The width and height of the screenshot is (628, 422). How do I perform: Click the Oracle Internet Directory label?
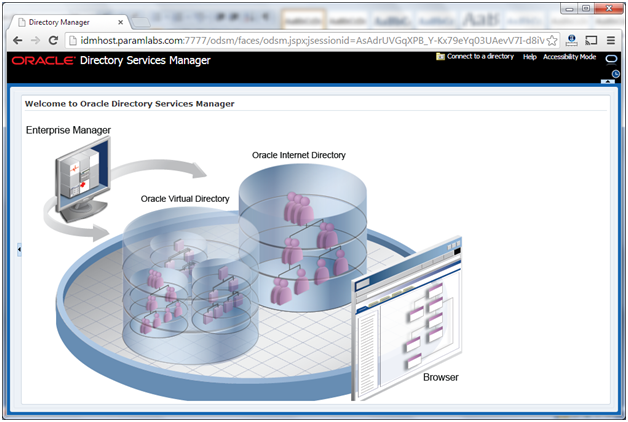tap(299, 155)
